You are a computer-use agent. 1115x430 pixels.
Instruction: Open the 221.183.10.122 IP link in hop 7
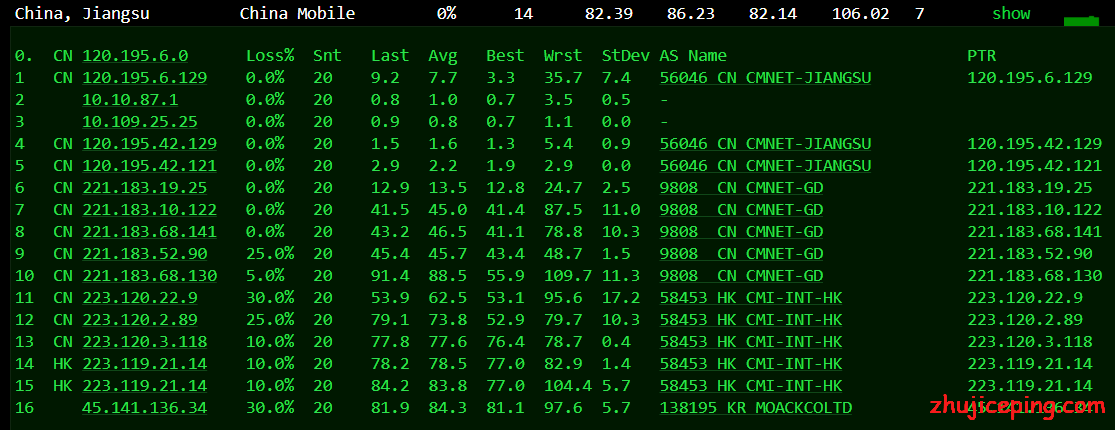click(x=149, y=210)
